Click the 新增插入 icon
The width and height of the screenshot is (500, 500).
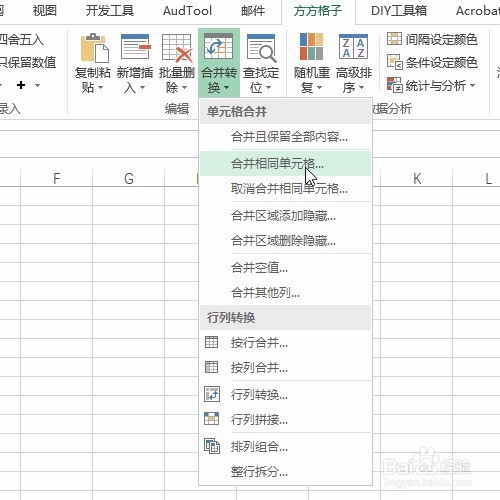pyautogui.click(x=135, y=47)
